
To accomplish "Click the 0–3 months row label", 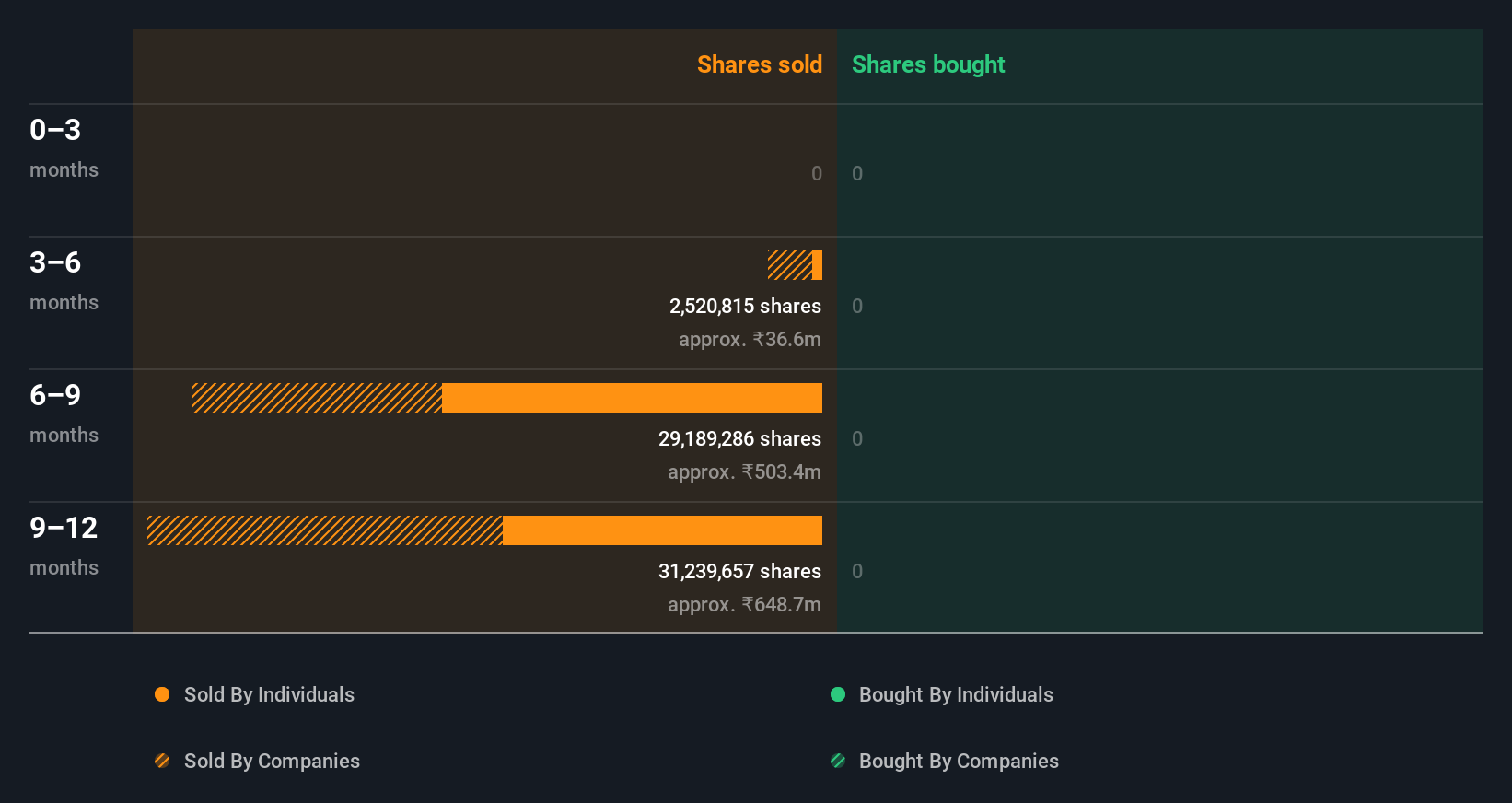I will [x=64, y=148].
